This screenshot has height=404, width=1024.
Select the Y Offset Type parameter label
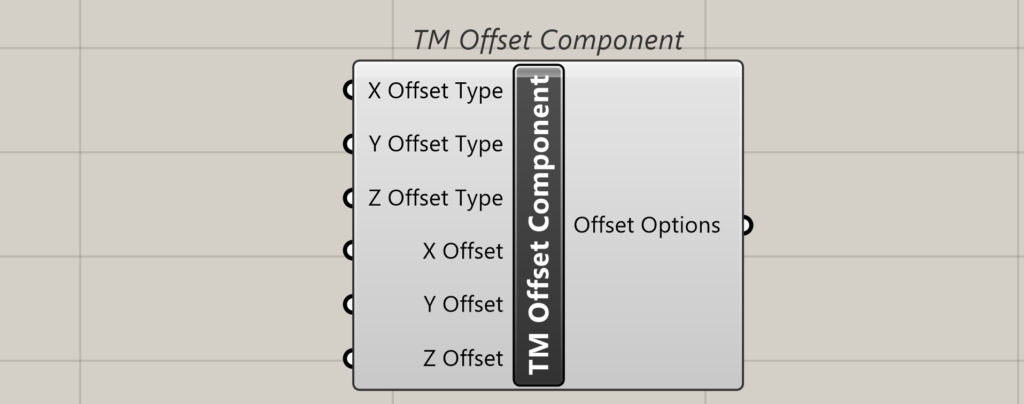(435, 144)
